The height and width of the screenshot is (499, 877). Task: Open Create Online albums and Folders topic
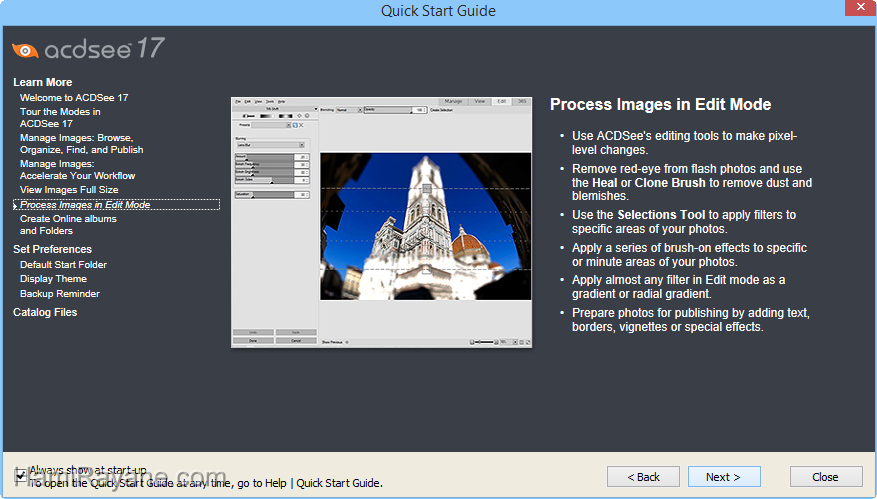point(68,224)
